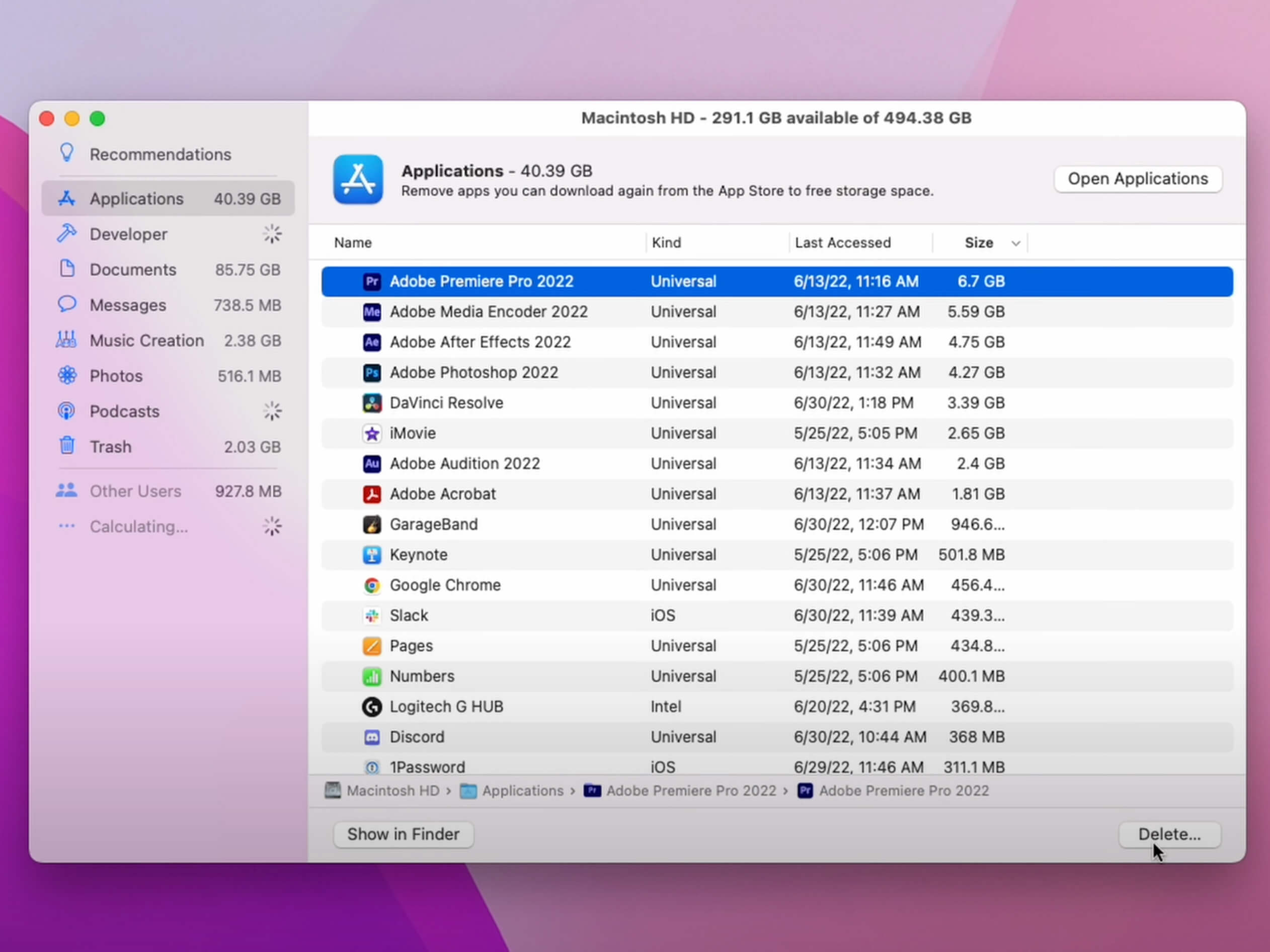This screenshot has height=952, width=1270.
Task: Open the Recommendations section
Action: coord(160,154)
